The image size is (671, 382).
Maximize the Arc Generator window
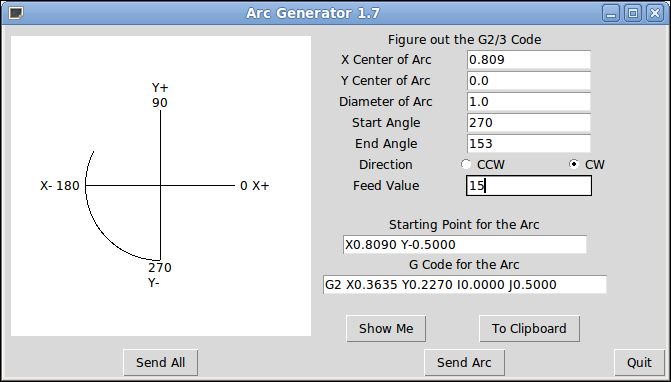pos(633,13)
